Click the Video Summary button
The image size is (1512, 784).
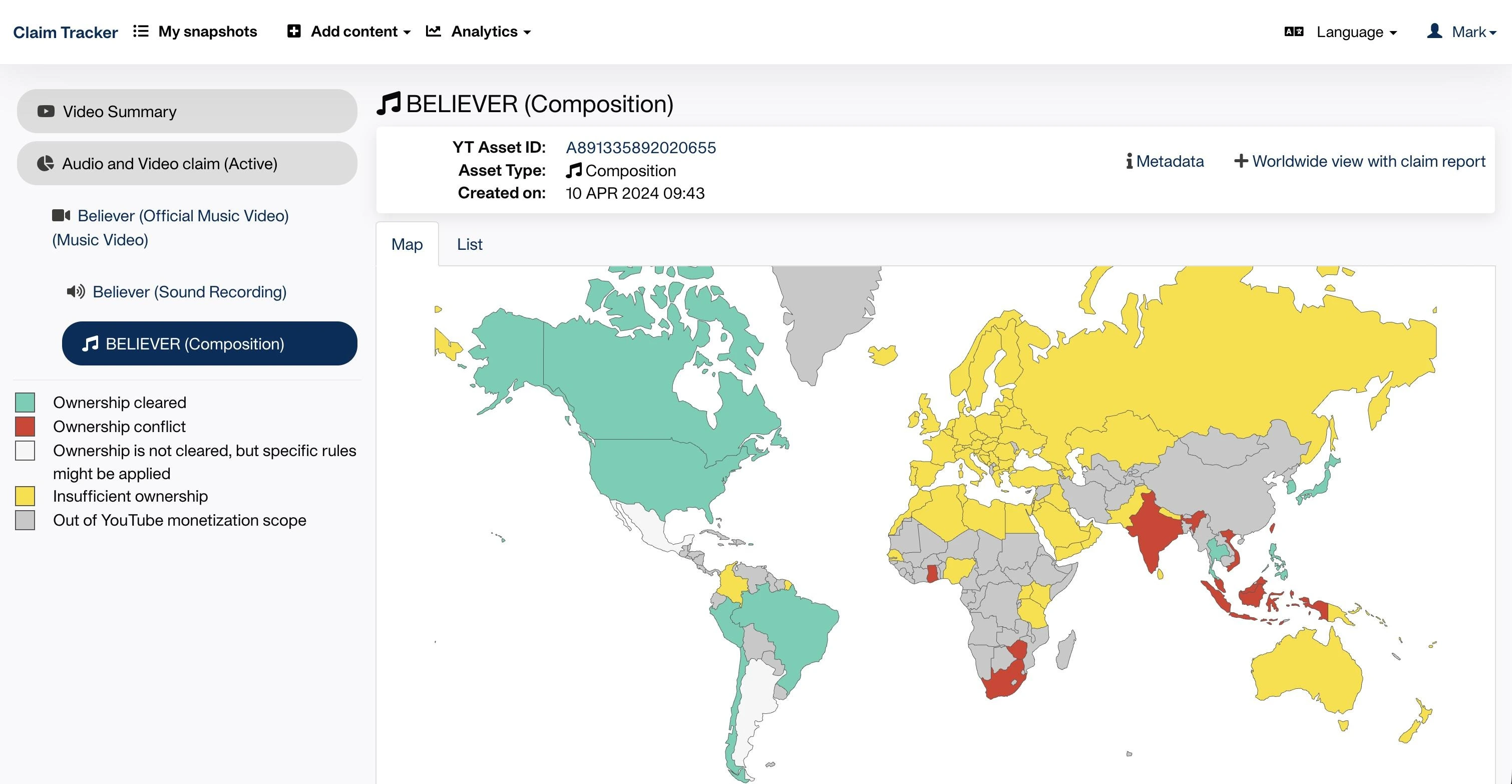pos(187,112)
